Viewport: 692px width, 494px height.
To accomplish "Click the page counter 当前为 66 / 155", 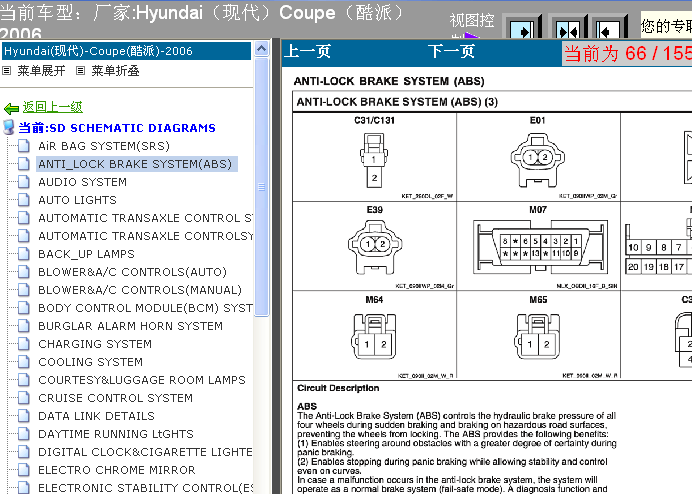I will tap(627, 53).
